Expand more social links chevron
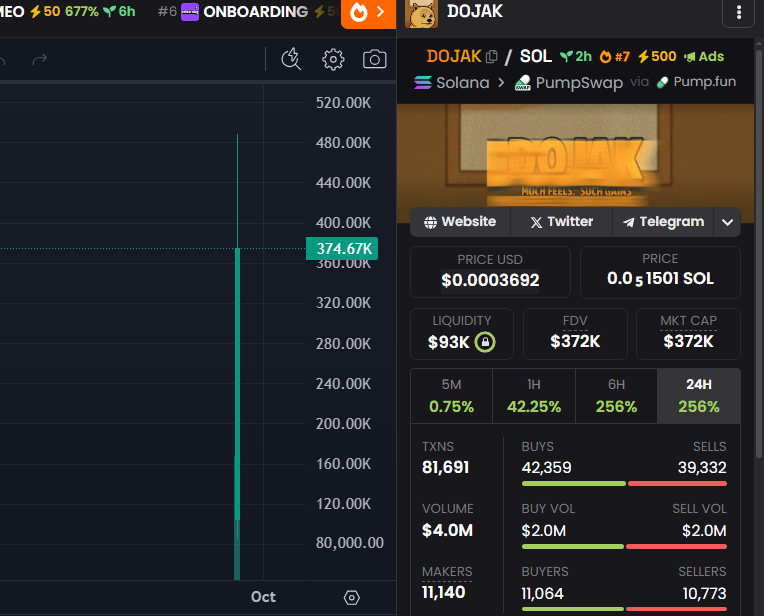 (727, 222)
